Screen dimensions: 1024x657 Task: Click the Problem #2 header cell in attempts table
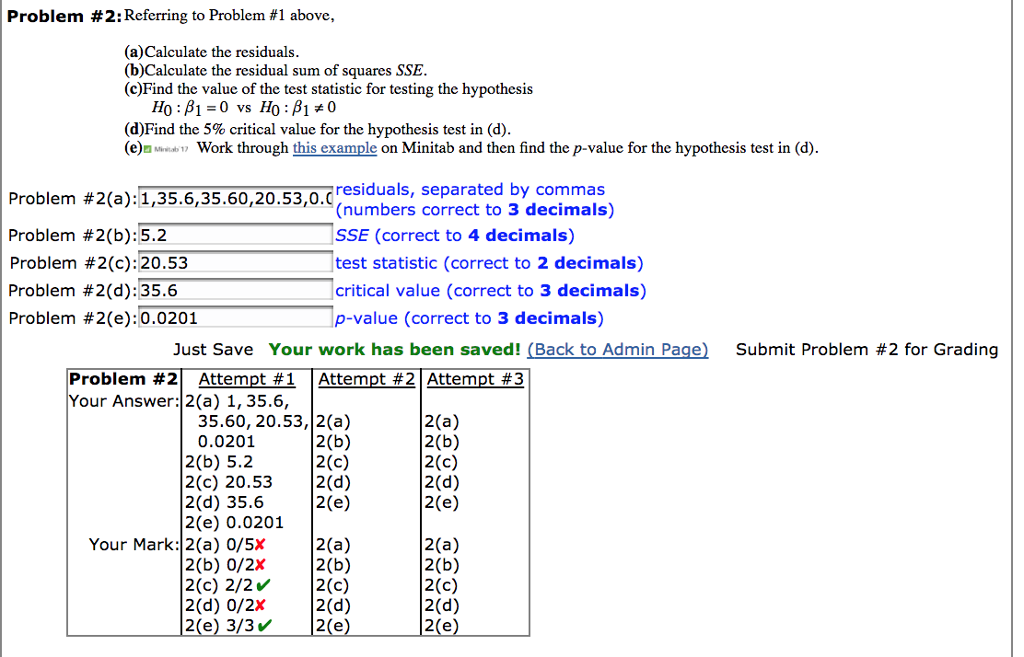pos(124,379)
